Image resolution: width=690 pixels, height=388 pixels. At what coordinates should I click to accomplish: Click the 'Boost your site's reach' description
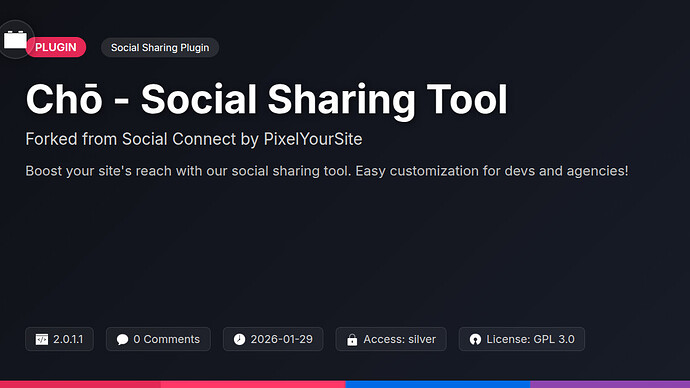click(327, 171)
